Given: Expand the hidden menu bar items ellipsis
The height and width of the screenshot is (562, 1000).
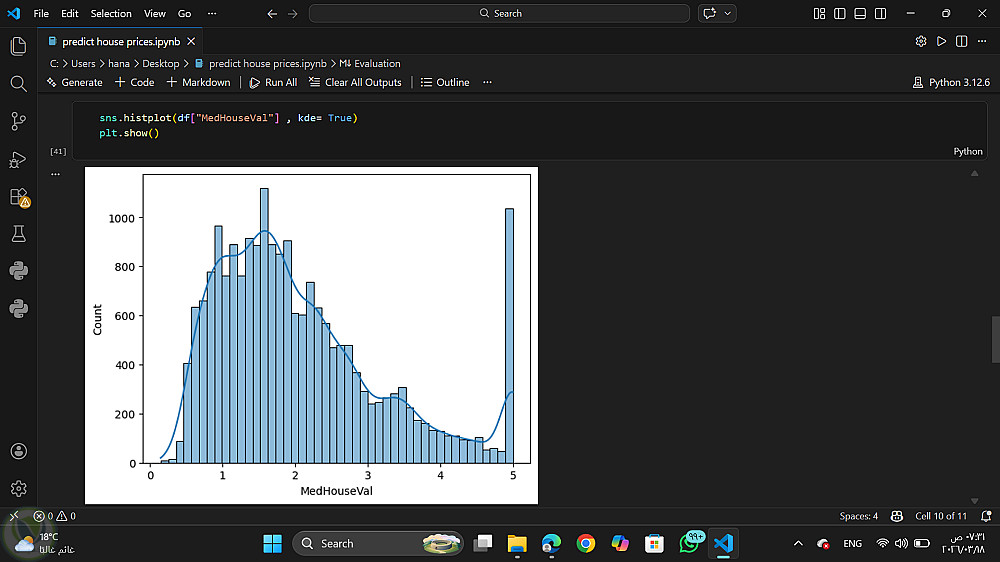Looking at the screenshot, I should (x=212, y=13).
